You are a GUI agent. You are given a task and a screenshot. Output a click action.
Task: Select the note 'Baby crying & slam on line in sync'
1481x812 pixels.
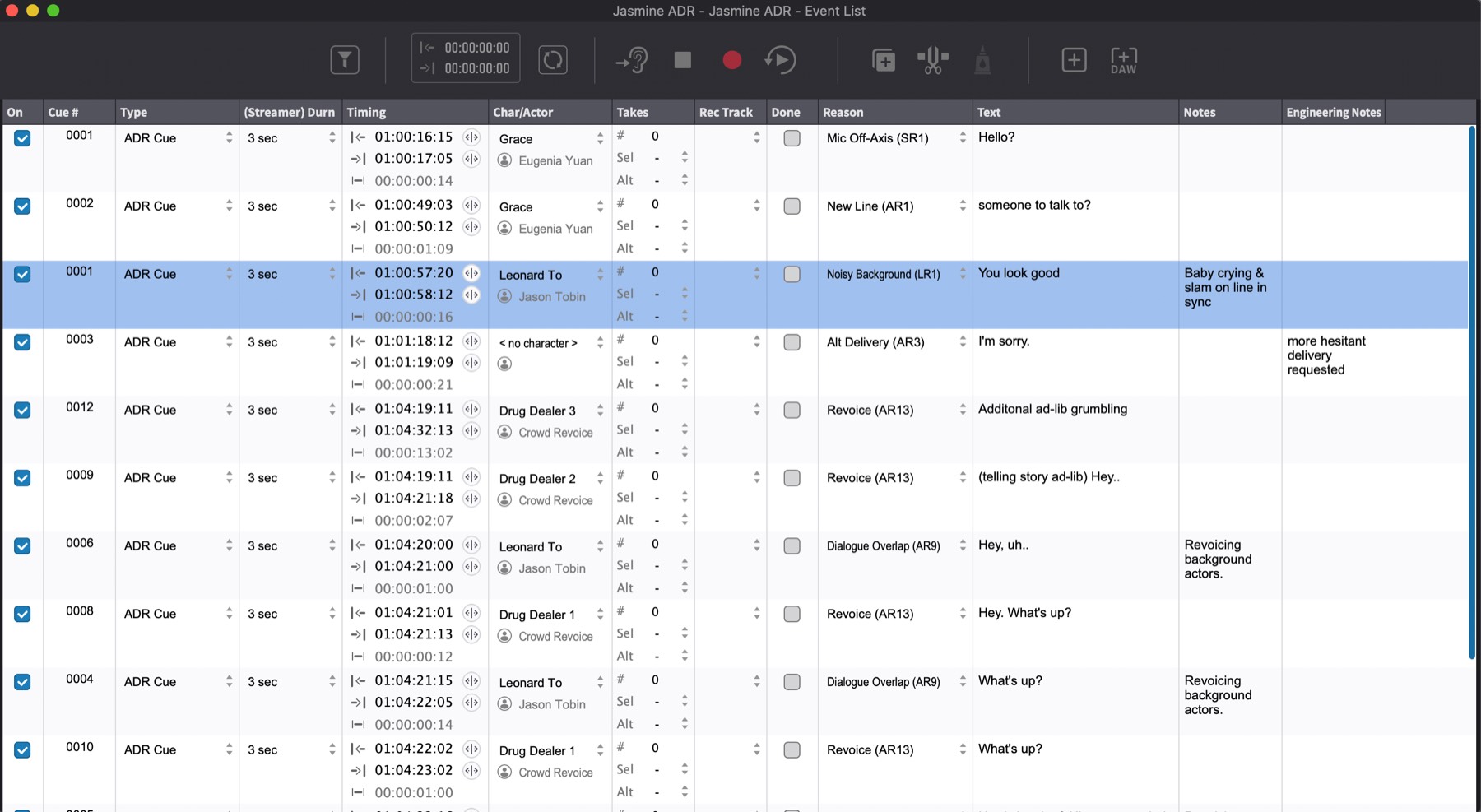pyautogui.click(x=1225, y=287)
